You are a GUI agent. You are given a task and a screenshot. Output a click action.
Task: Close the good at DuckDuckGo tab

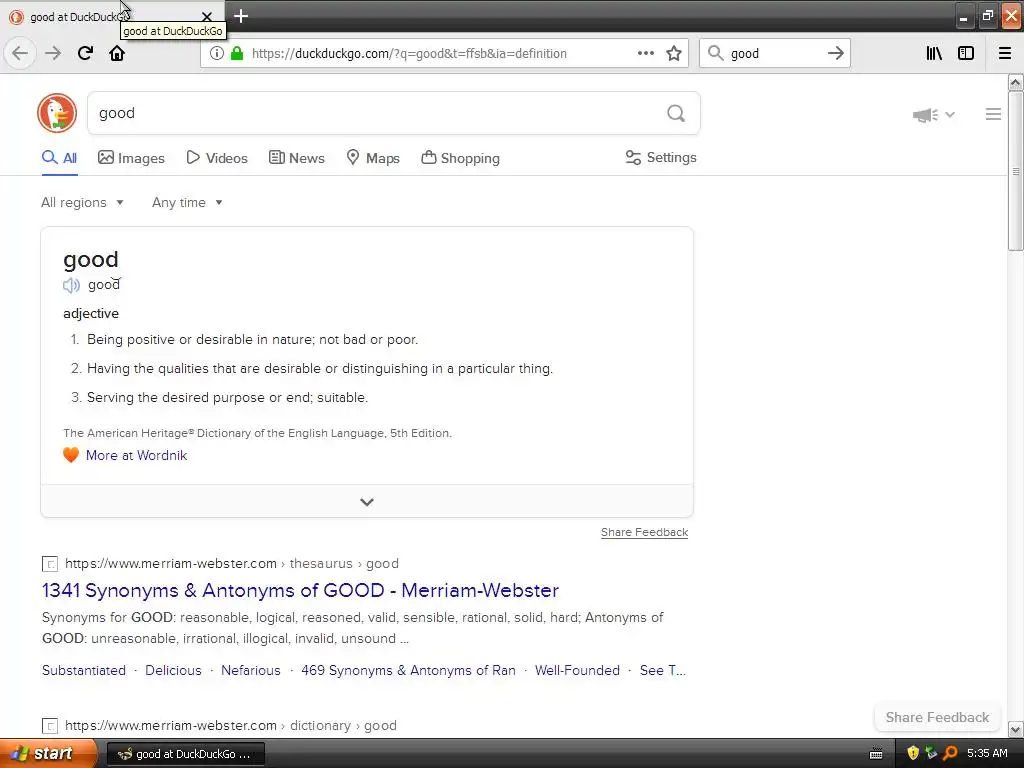tap(207, 16)
